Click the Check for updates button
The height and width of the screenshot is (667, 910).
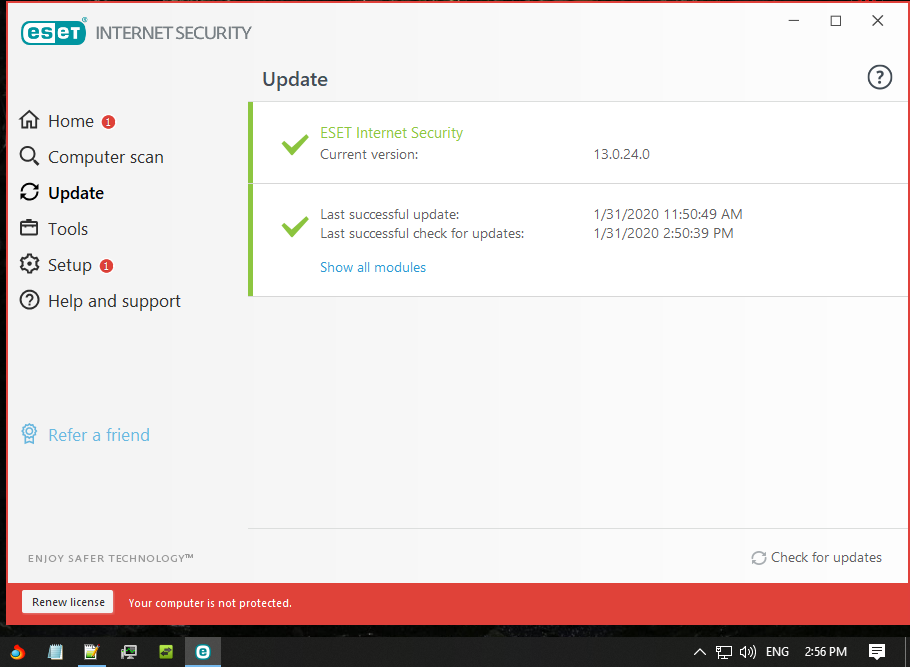[817, 557]
